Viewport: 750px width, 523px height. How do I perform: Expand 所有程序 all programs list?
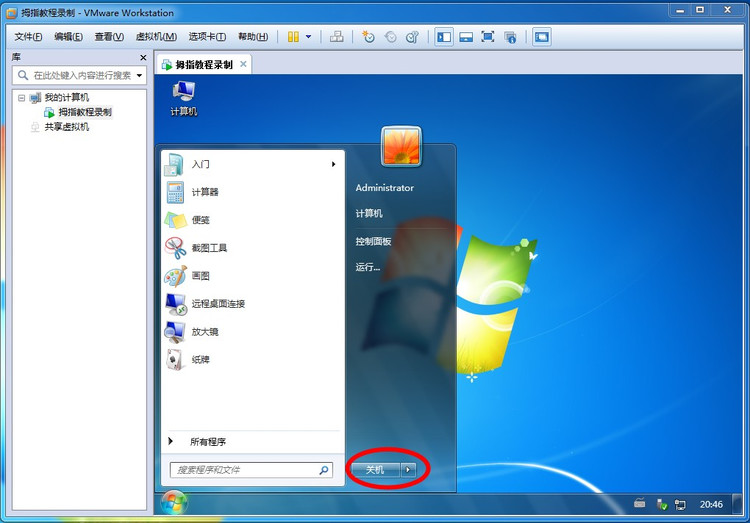pos(253,442)
